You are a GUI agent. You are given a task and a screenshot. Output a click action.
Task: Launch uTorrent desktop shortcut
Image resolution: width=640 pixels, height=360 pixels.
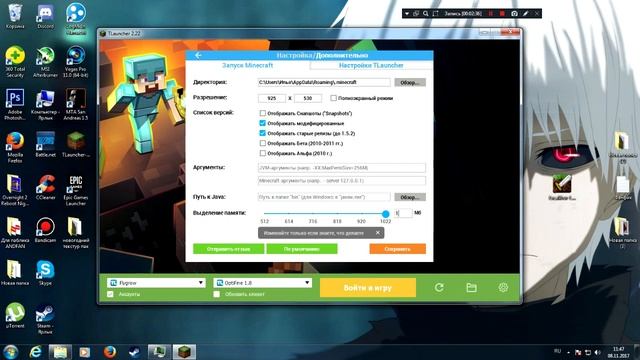click(15, 316)
